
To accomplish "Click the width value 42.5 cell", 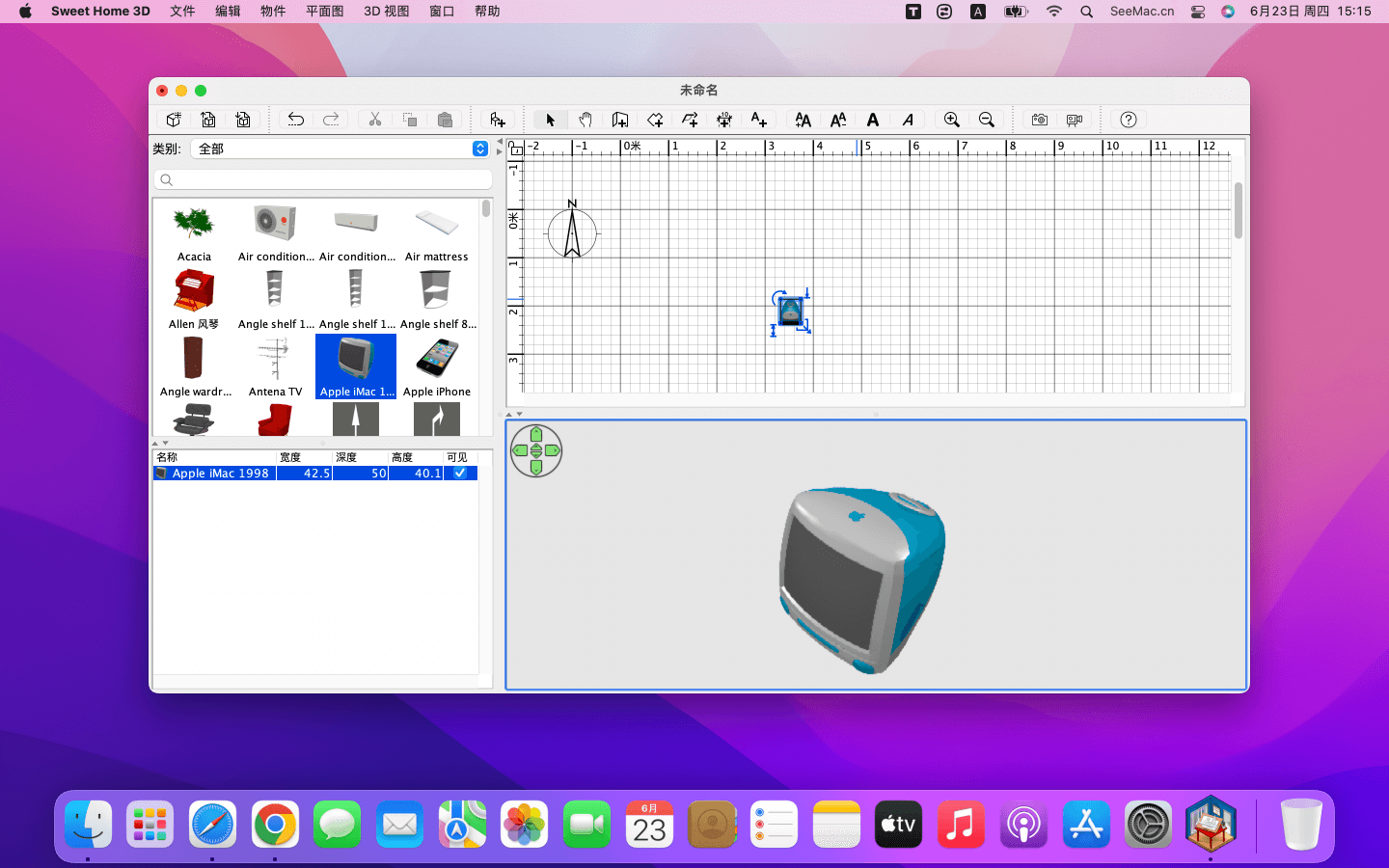I will (x=304, y=473).
